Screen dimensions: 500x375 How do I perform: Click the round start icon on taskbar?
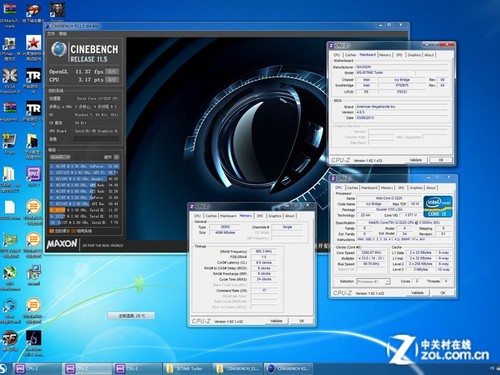click(3, 368)
